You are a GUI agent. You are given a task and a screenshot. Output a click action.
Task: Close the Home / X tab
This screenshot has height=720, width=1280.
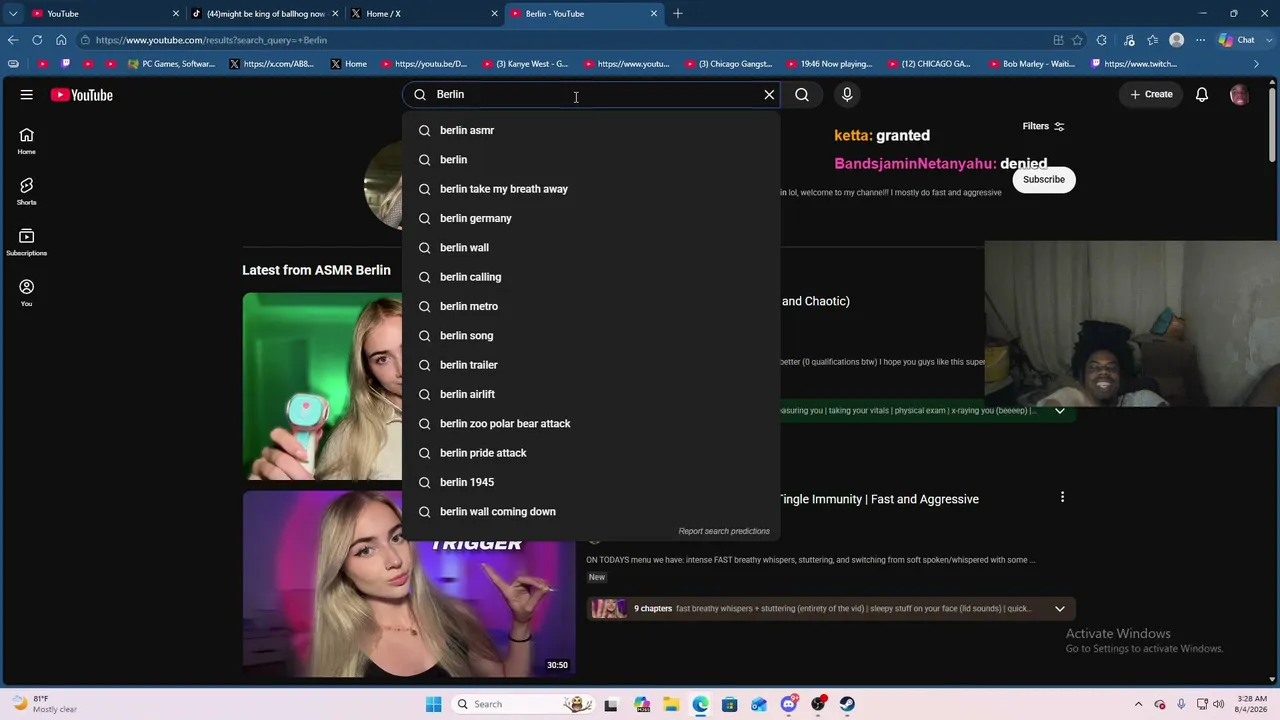494,14
